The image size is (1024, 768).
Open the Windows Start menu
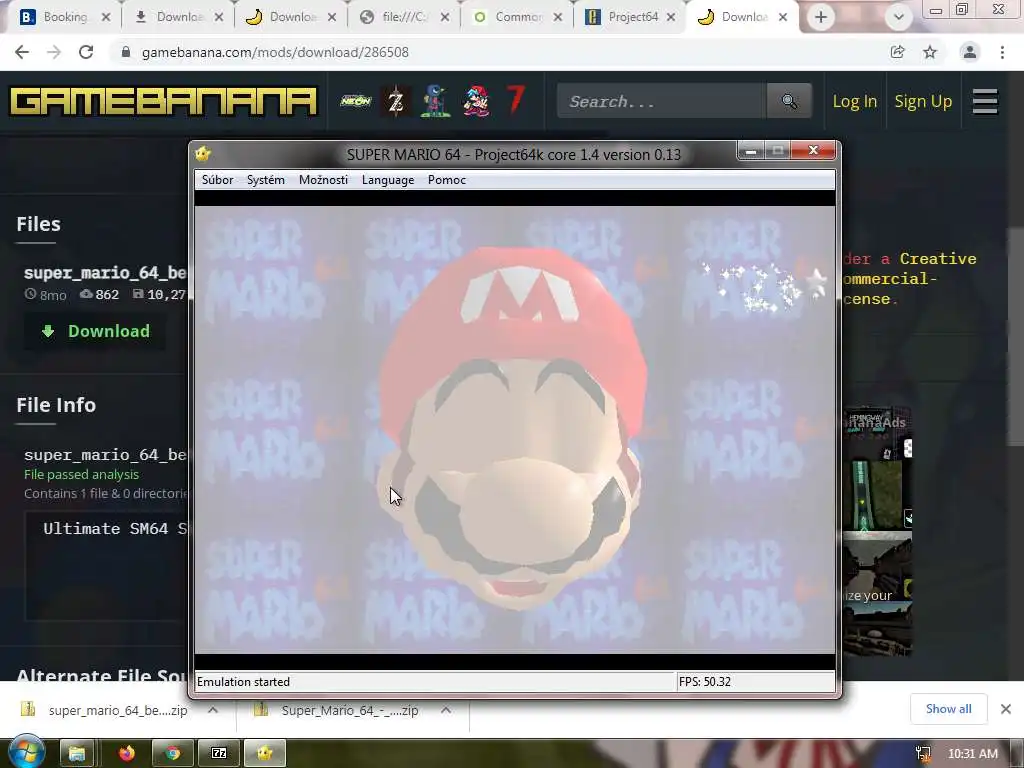tap(27, 752)
